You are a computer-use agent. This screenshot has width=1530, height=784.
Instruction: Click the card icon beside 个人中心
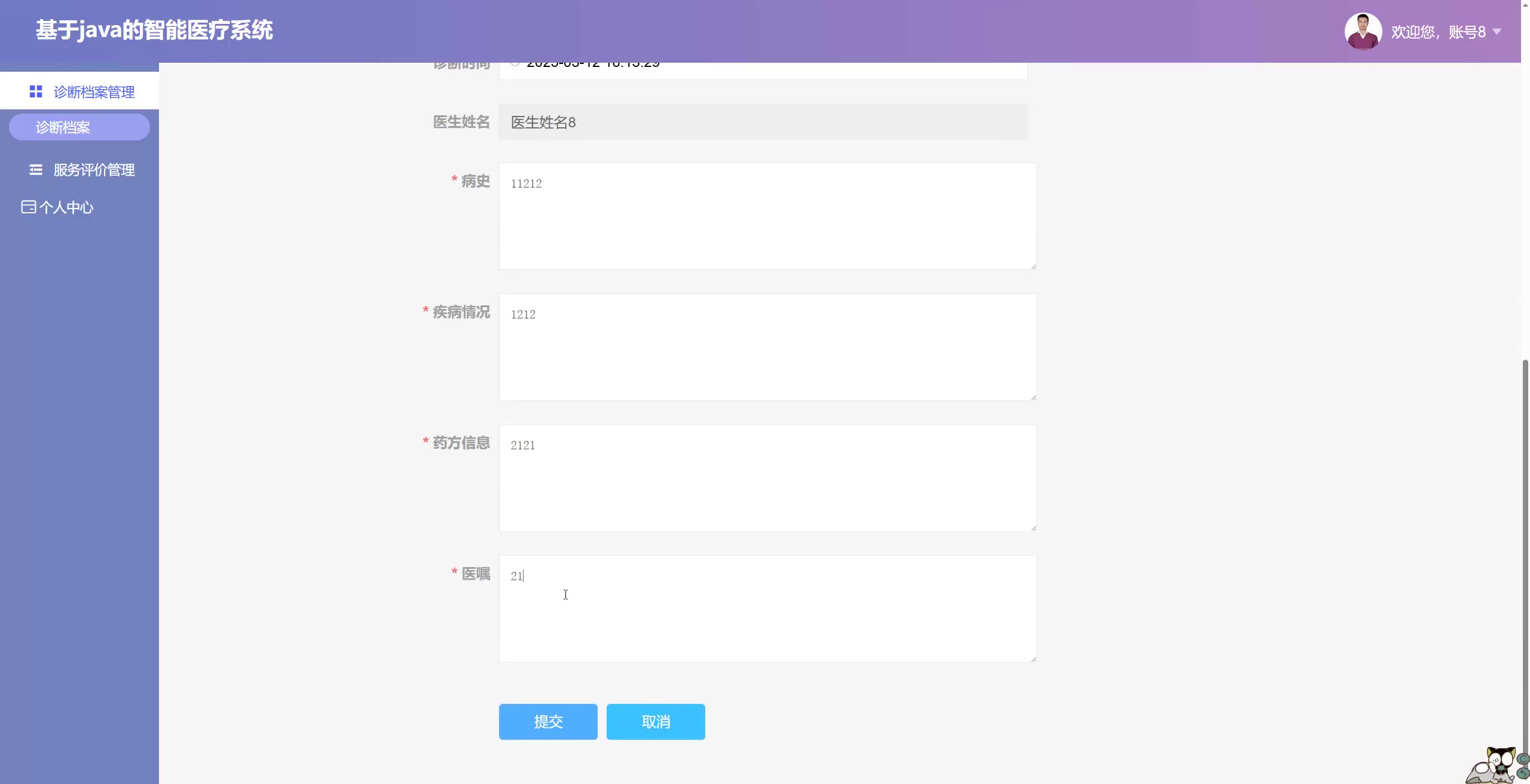pyautogui.click(x=28, y=207)
